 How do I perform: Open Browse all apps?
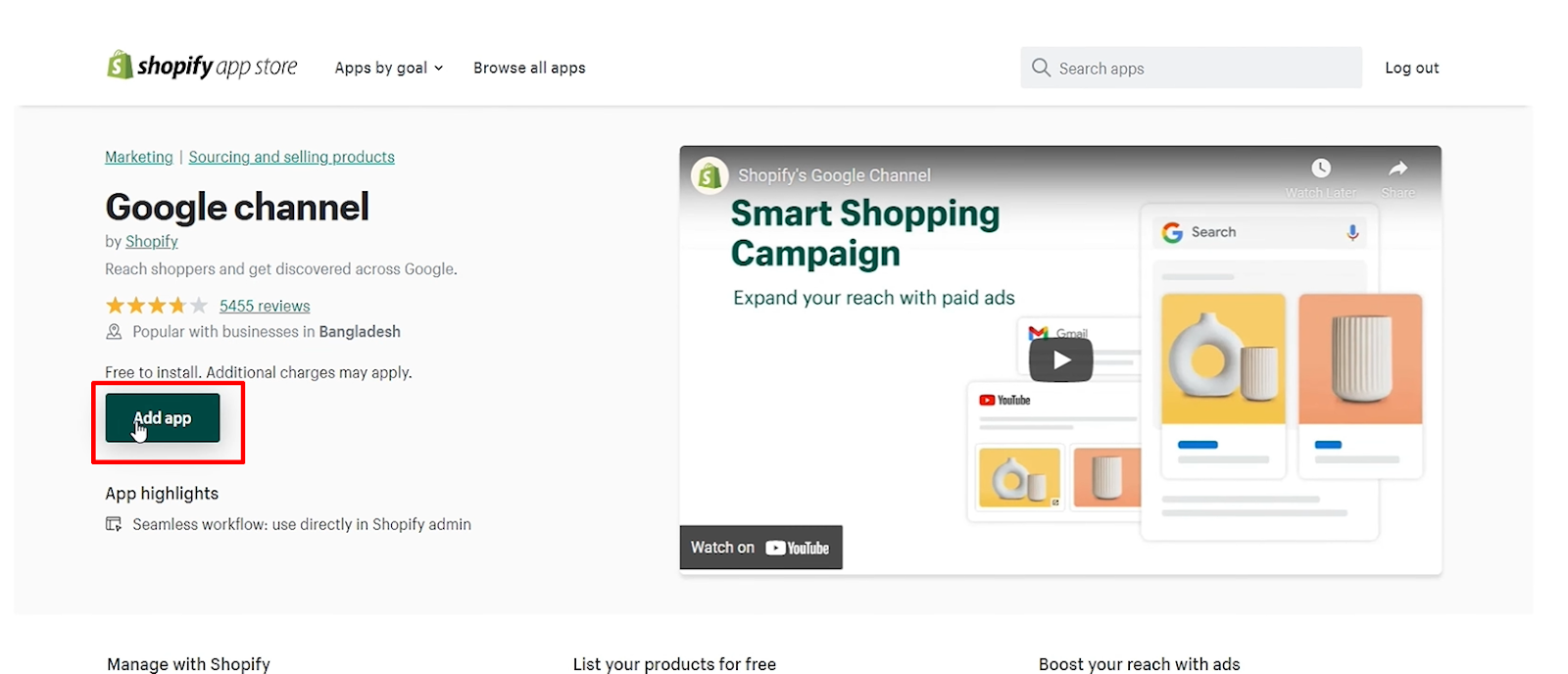(529, 68)
